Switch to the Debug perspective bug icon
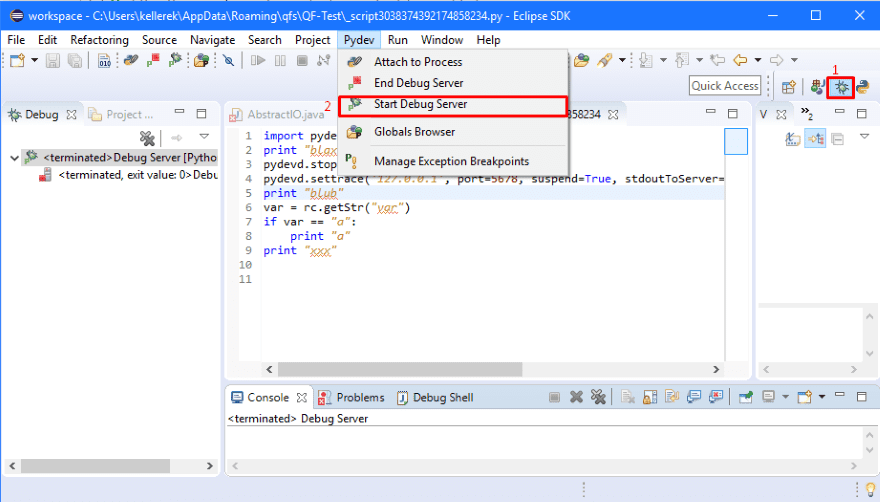Screen dimensions: 880x502 pos(841,87)
